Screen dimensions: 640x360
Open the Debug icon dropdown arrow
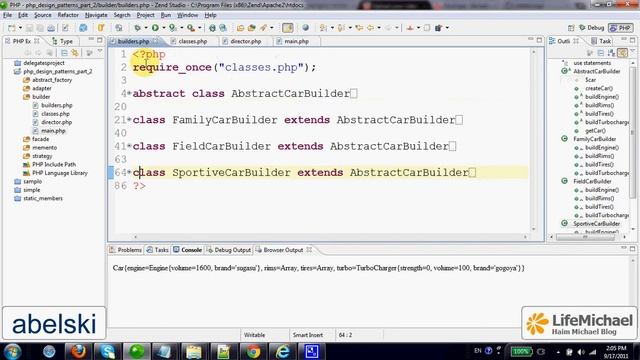pos(146,28)
